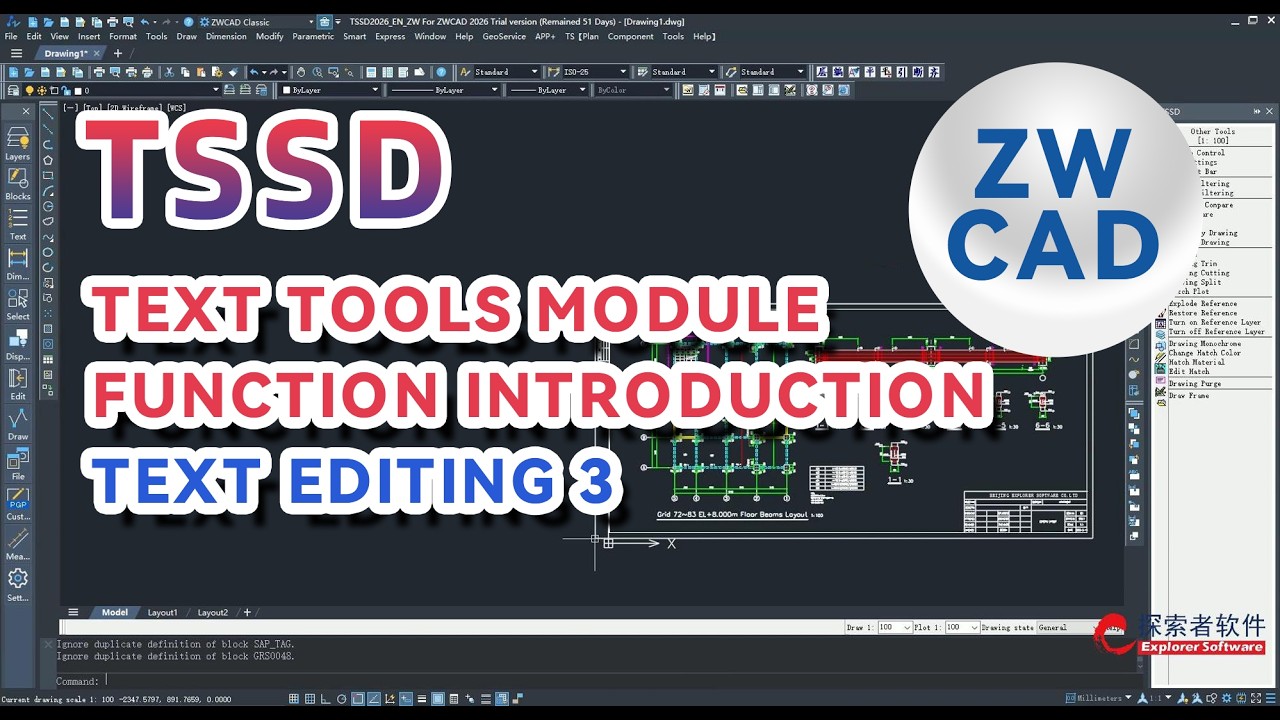Add a new drawing tab with plus
Viewport: 1280px width, 720px height.
(x=117, y=53)
